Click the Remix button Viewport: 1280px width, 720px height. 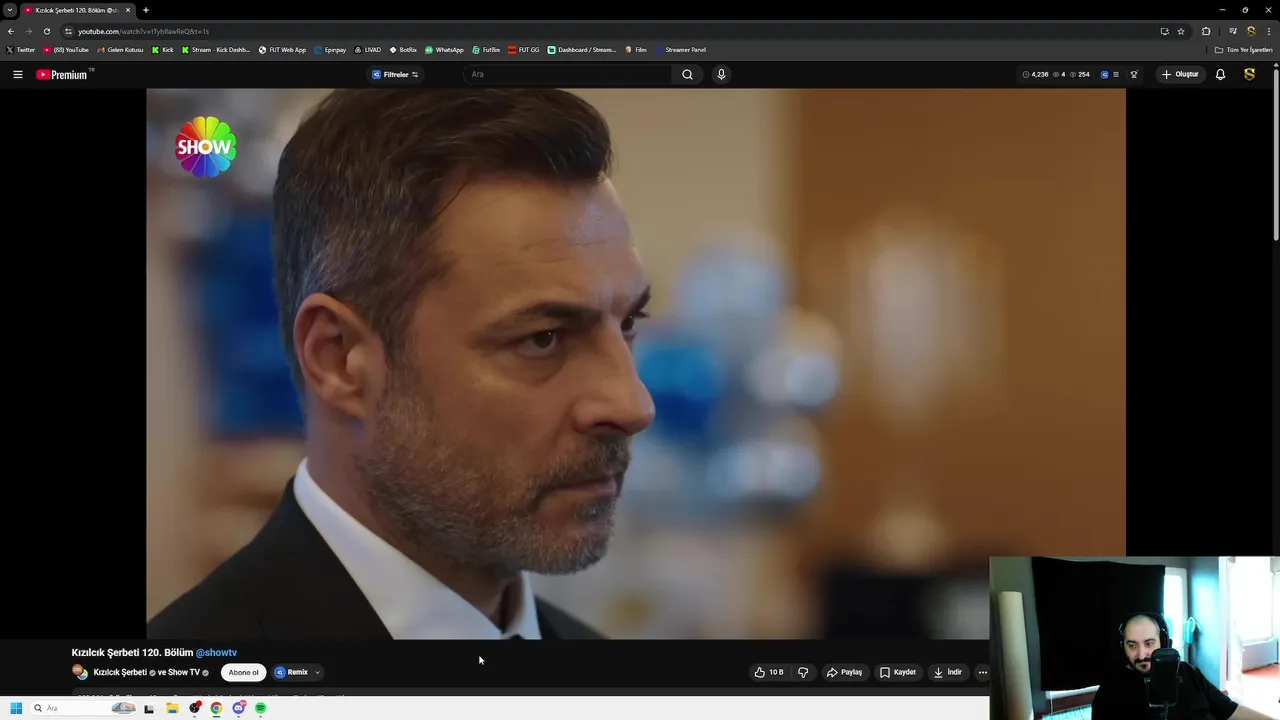click(x=291, y=672)
